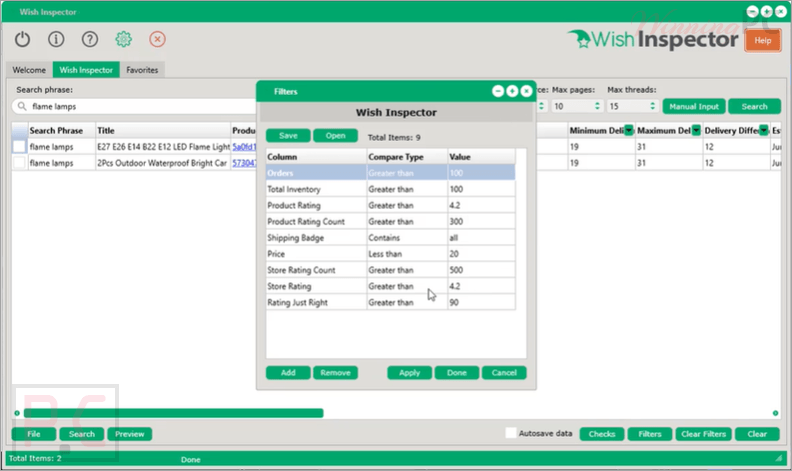Click the top-right Search button
This screenshot has height=471, width=792.
755,106
